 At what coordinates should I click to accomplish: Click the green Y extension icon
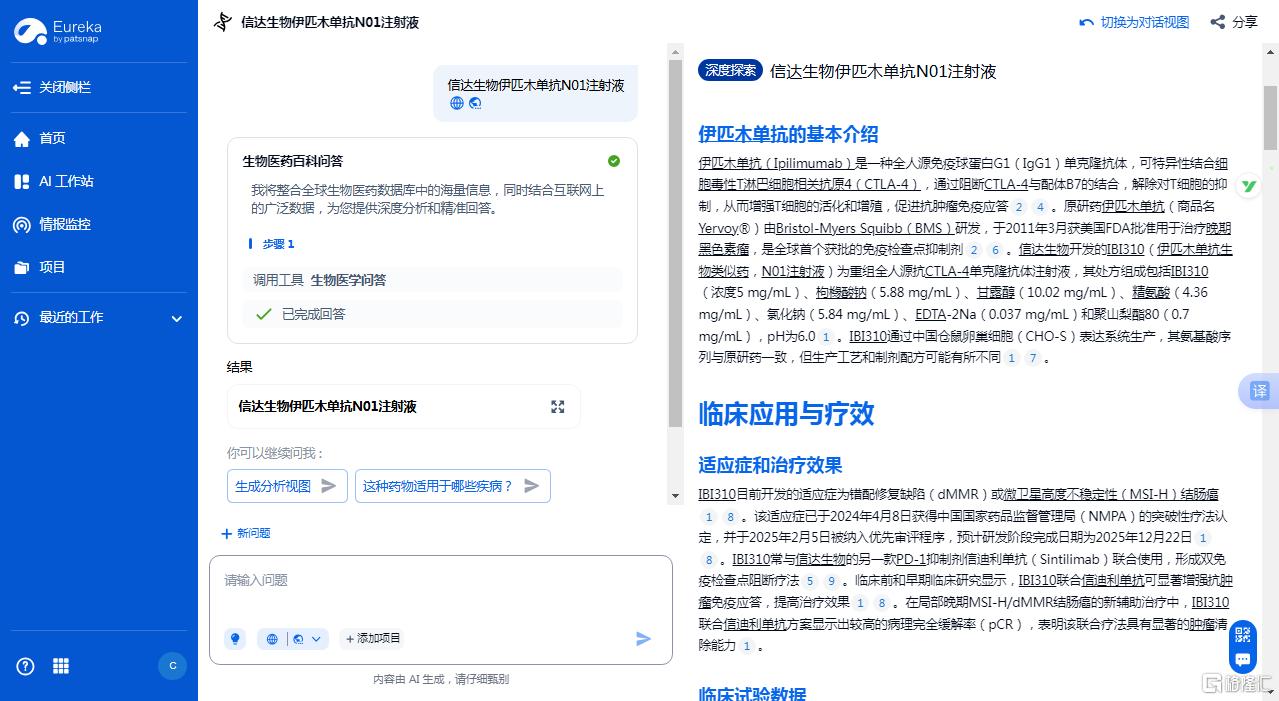(1250, 186)
